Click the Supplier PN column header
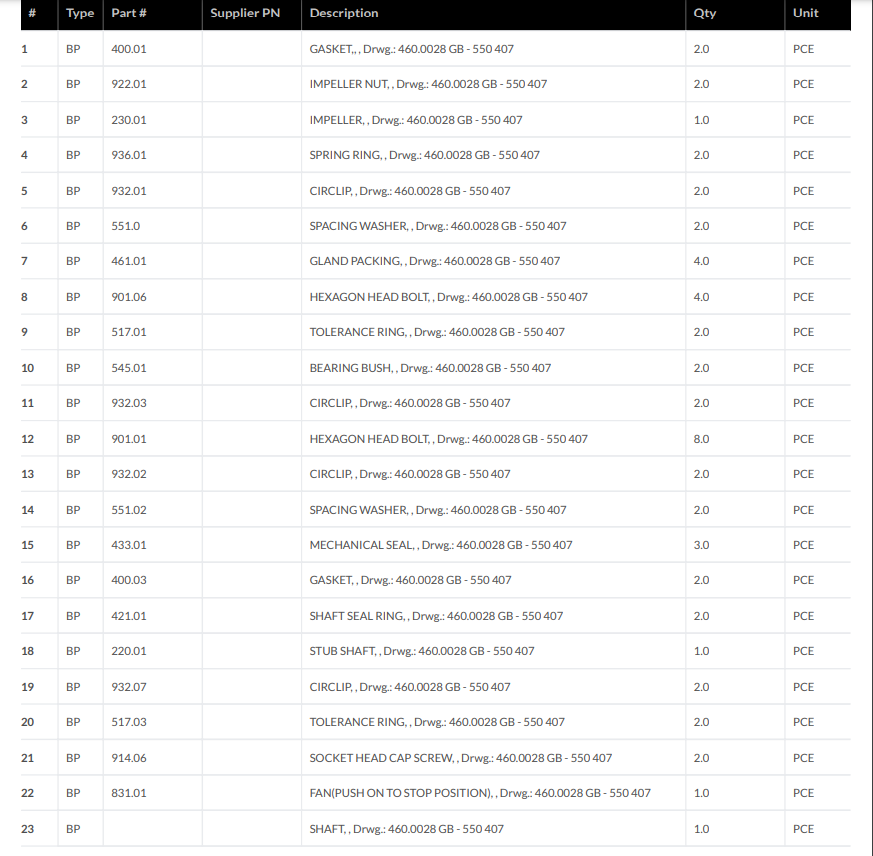873x856 pixels. [245, 14]
